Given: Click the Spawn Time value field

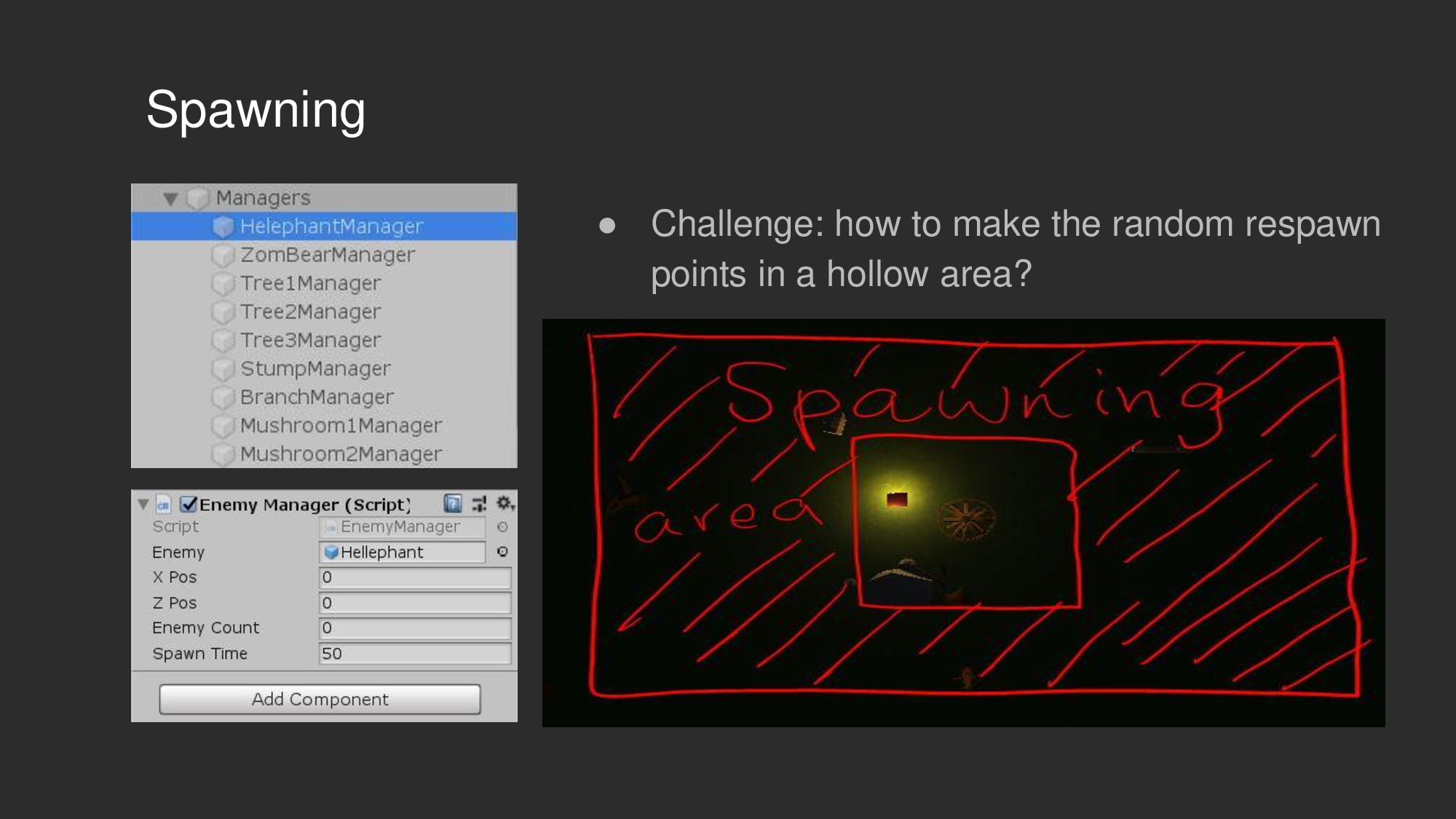Looking at the screenshot, I should [x=415, y=653].
